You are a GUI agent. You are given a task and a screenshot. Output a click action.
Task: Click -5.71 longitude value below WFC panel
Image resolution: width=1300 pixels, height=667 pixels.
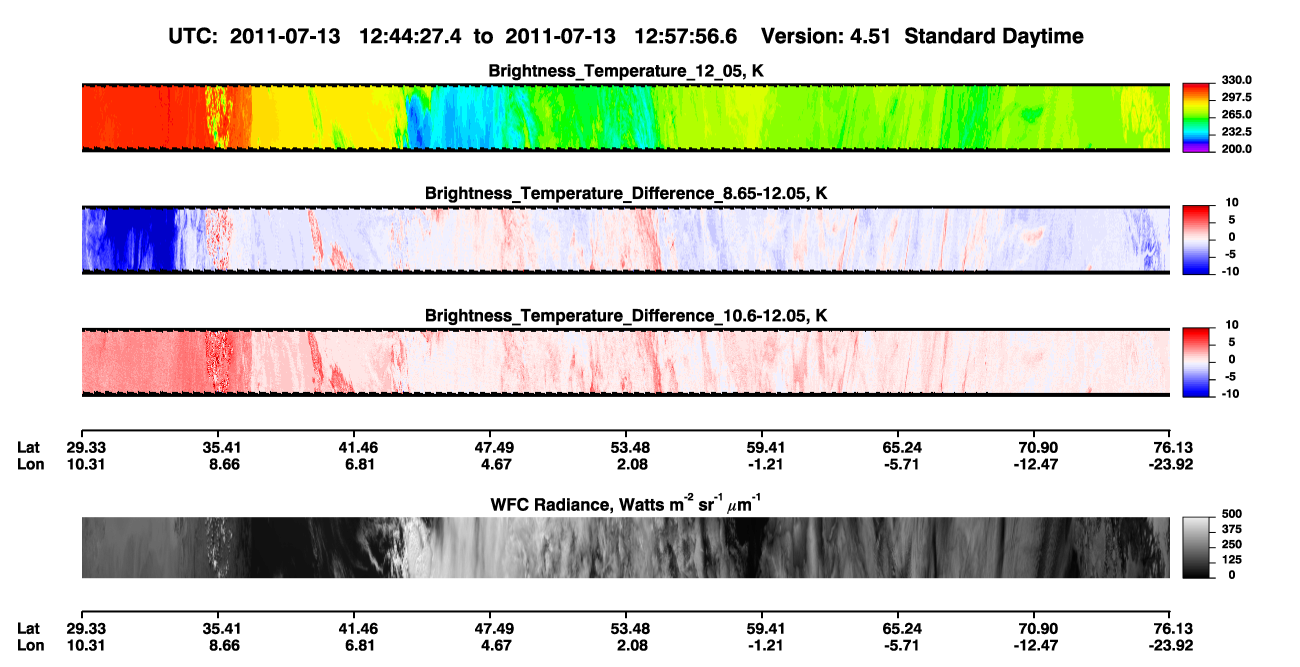(903, 646)
